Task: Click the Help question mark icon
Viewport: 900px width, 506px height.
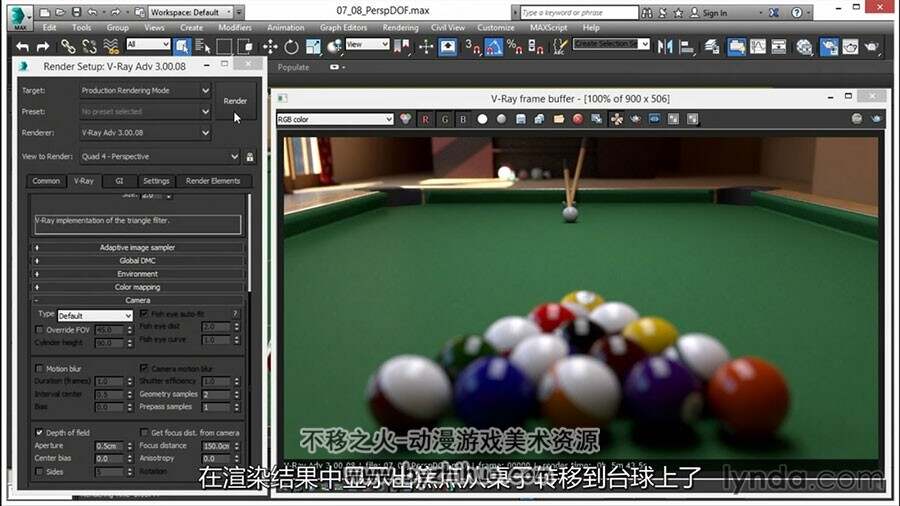Action: pyautogui.click(x=797, y=13)
